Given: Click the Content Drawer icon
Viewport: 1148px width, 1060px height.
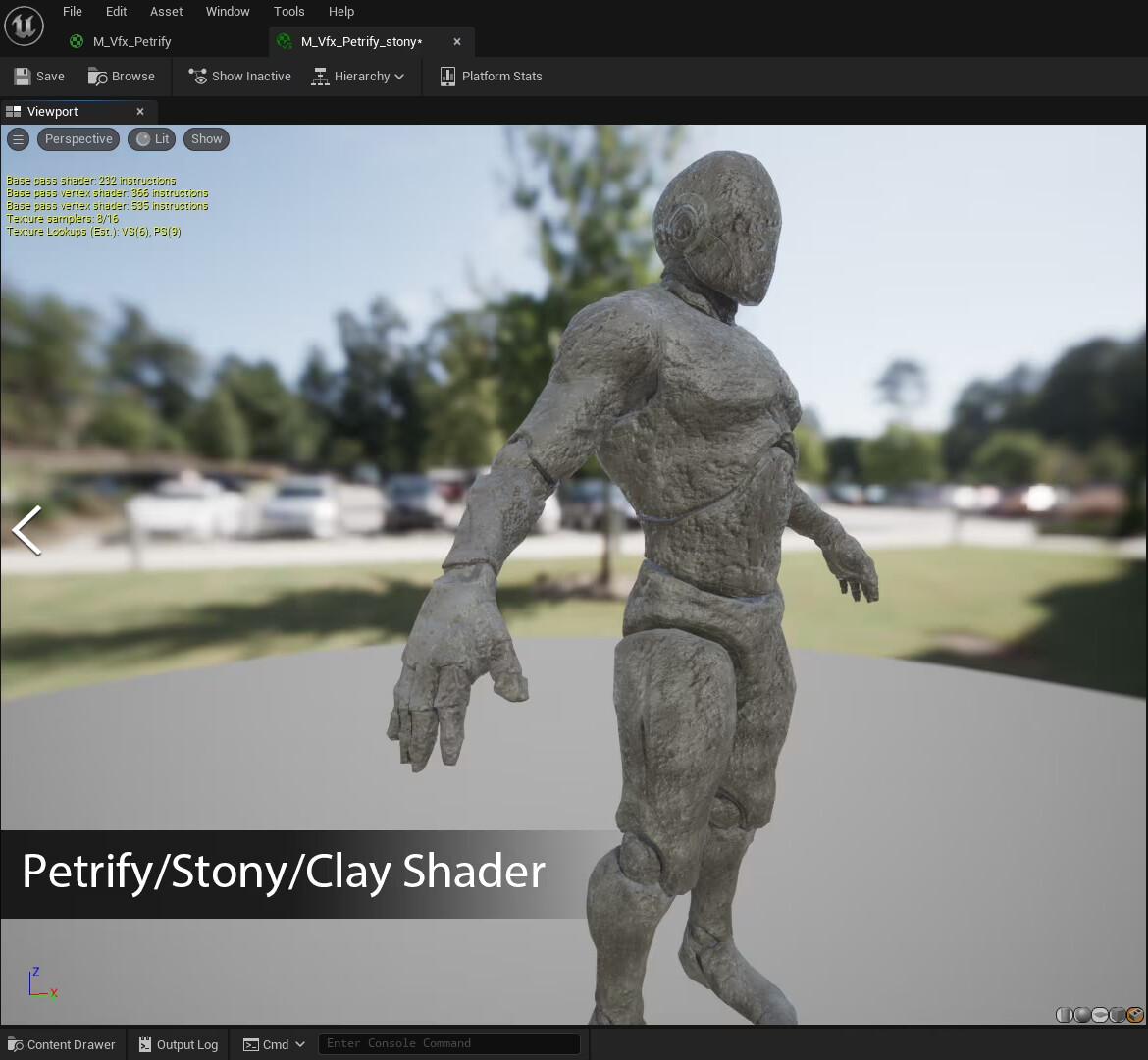Looking at the screenshot, I should (x=14, y=1044).
